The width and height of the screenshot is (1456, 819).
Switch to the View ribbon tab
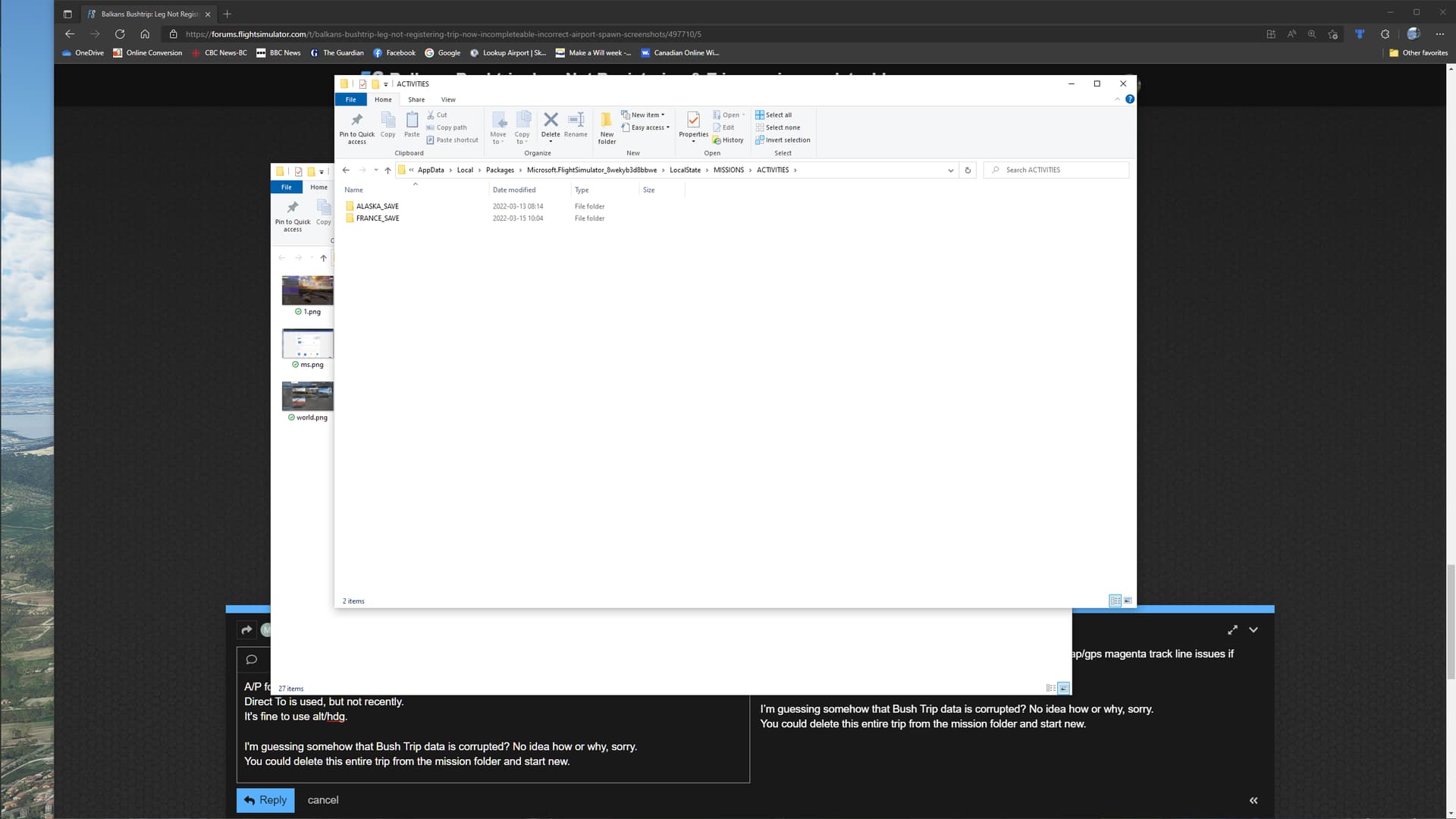coord(448,99)
